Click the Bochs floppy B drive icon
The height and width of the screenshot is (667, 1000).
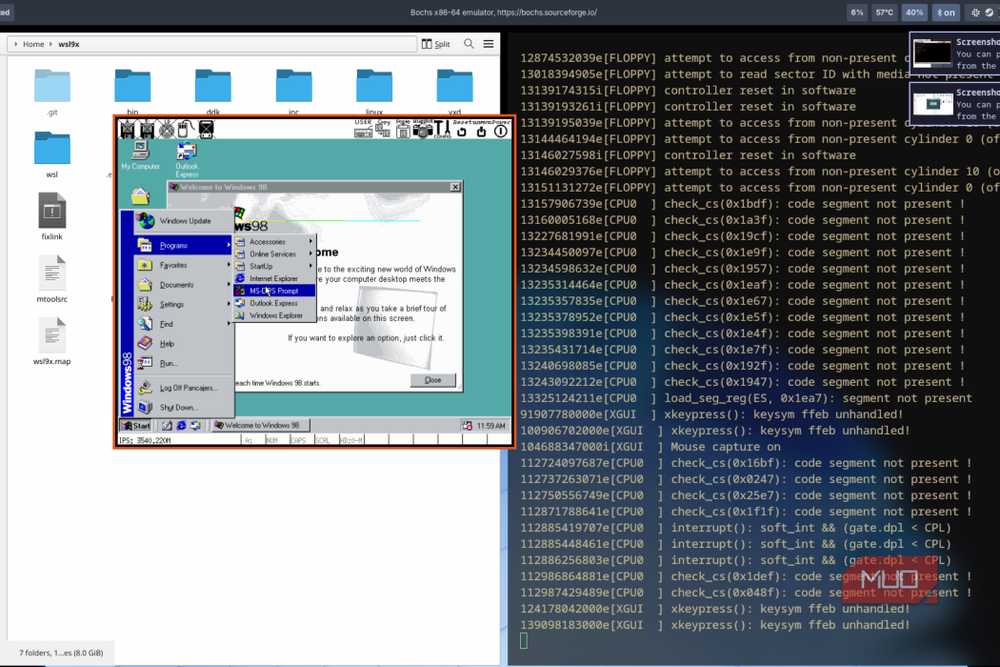click(147, 129)
